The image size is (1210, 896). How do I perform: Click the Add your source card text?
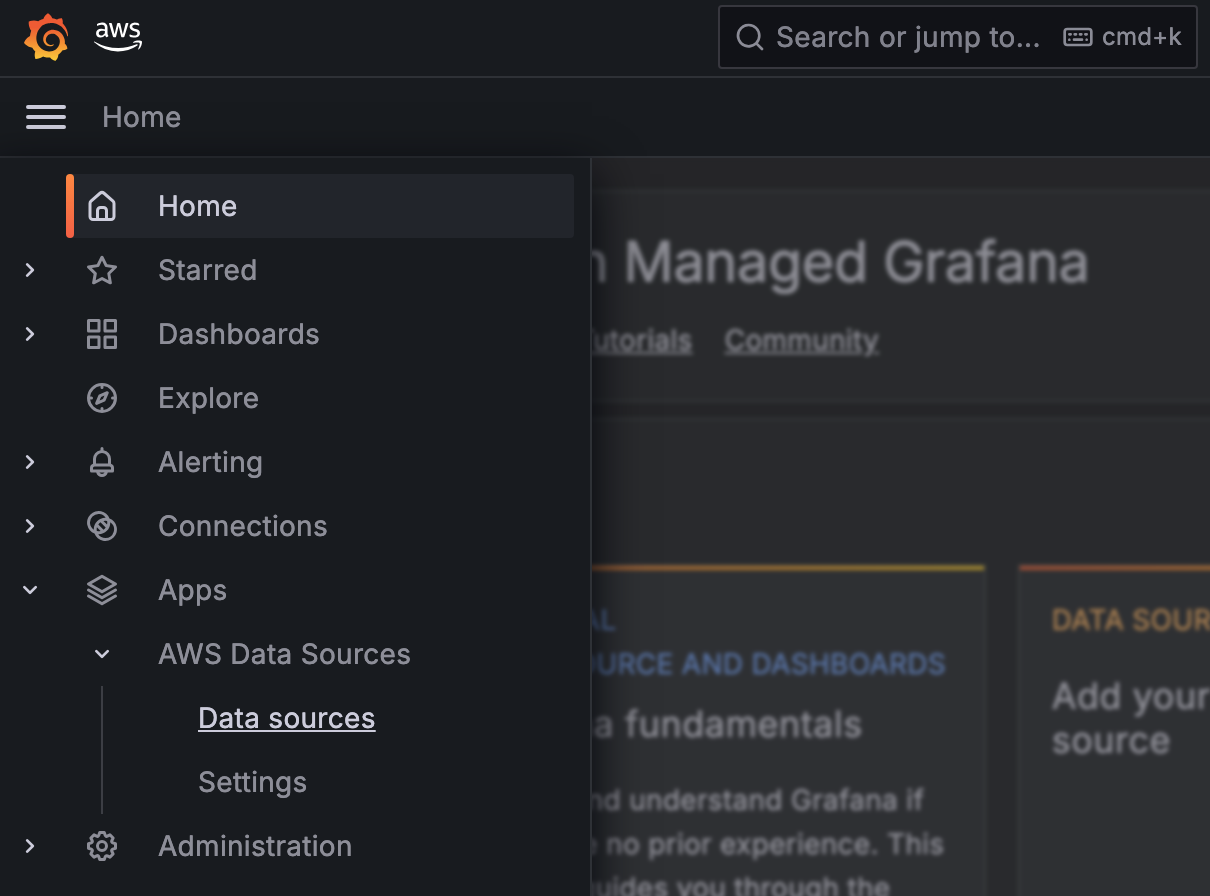(1130, 718)
